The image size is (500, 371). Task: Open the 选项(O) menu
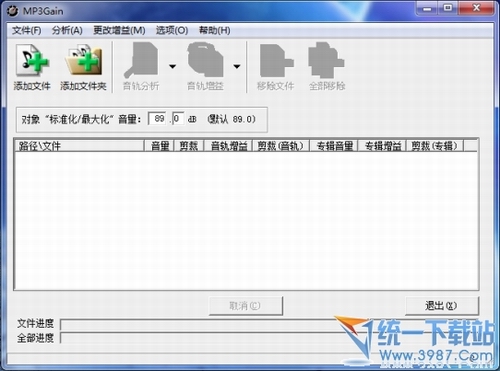click(172, 30)
